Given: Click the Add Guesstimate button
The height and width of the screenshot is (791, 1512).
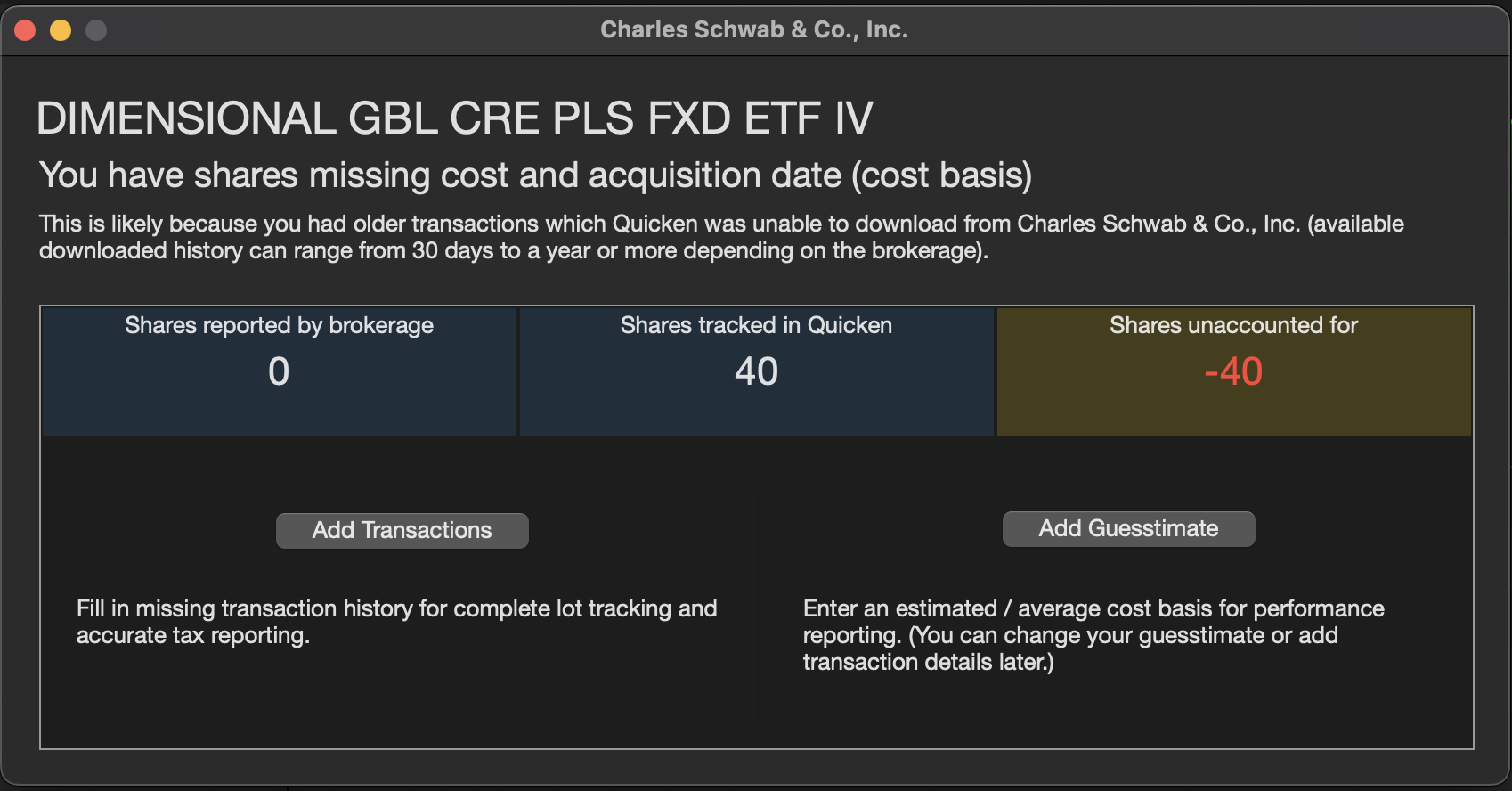Looking at the screenshot, I should tap(1128, 528).
